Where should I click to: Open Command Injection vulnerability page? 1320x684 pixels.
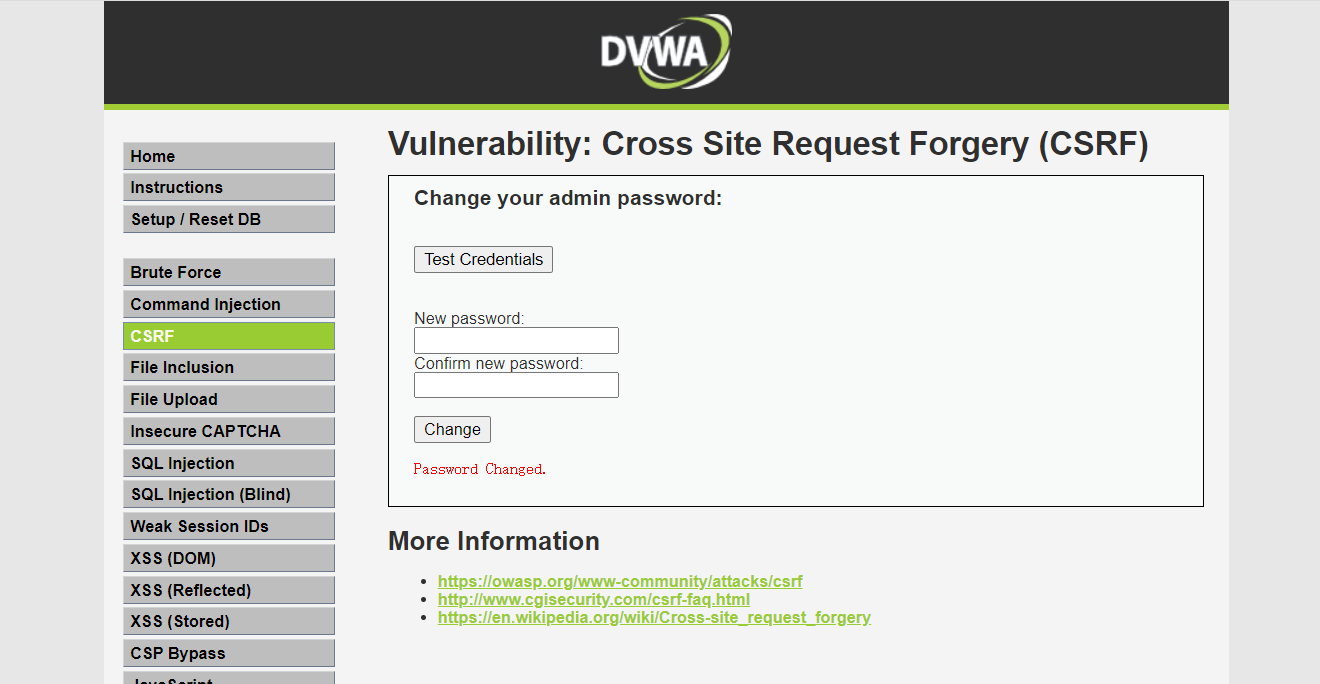point(228,304)
